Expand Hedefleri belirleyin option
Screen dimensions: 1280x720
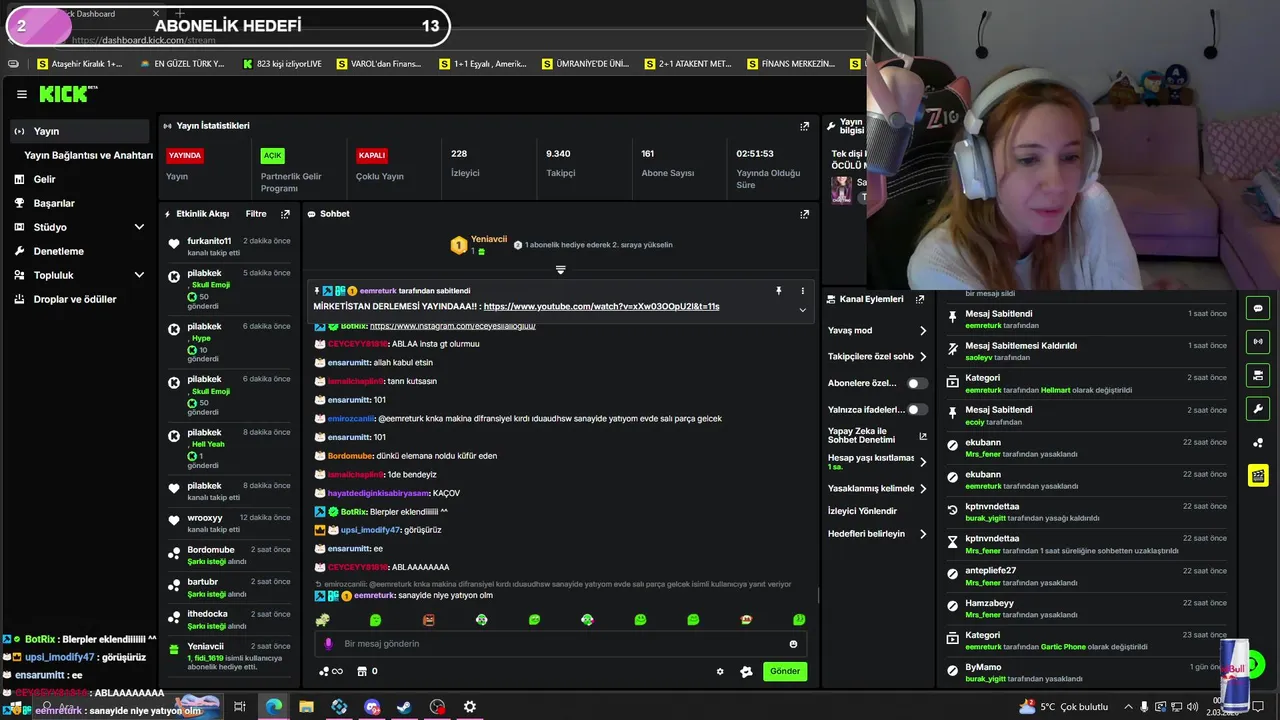coord(878,533)
